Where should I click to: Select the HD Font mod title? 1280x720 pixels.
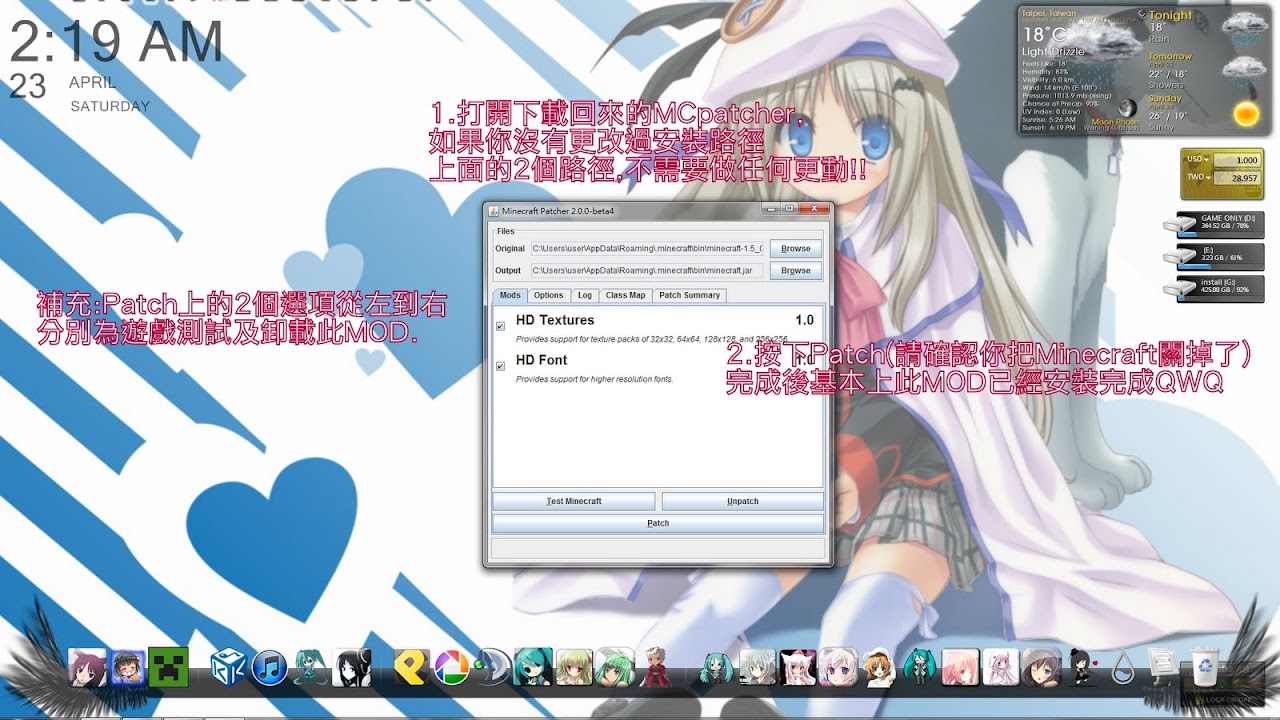pos(541,360)
